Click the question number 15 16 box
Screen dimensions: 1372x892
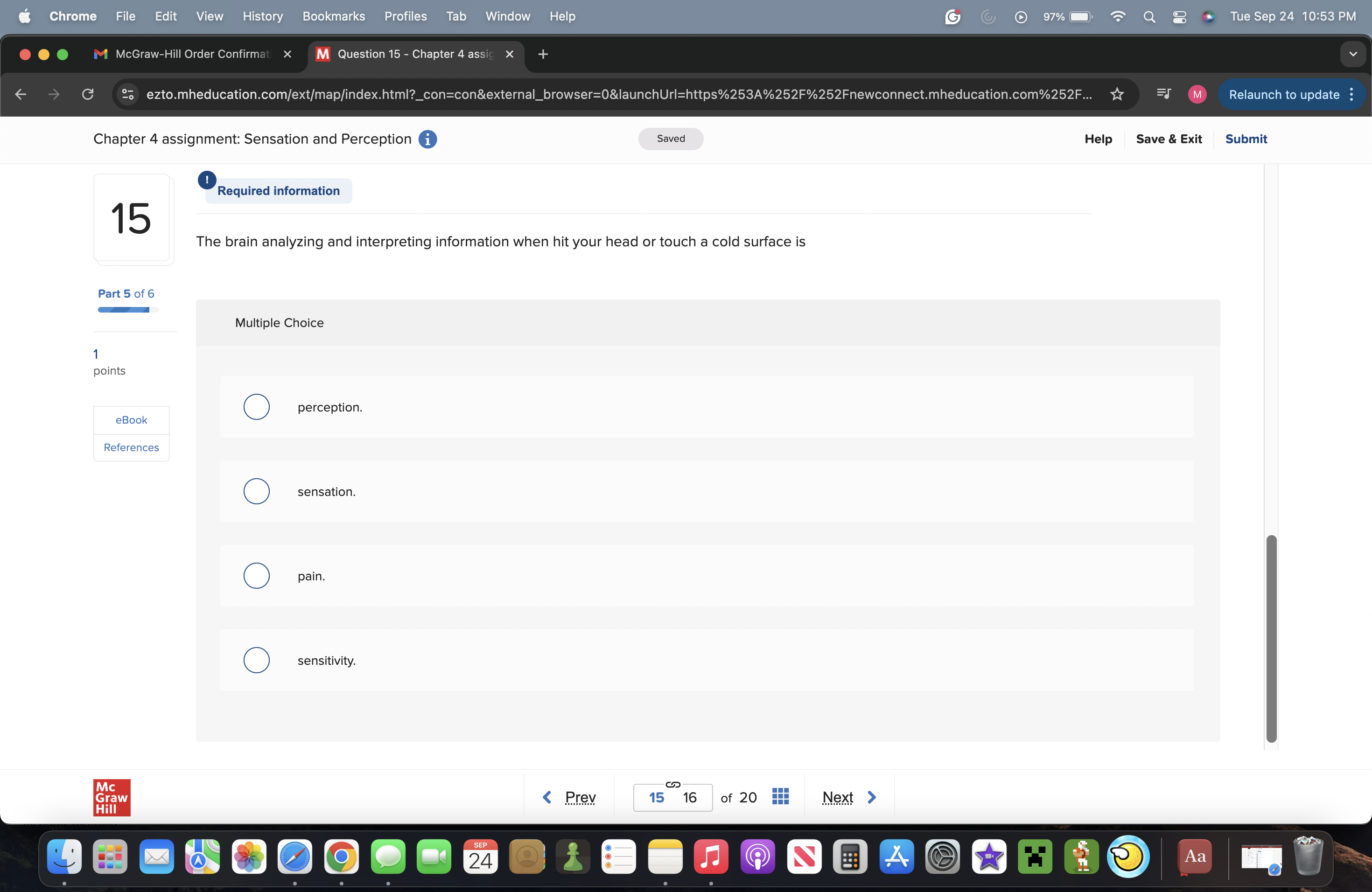tap(673, 797)
